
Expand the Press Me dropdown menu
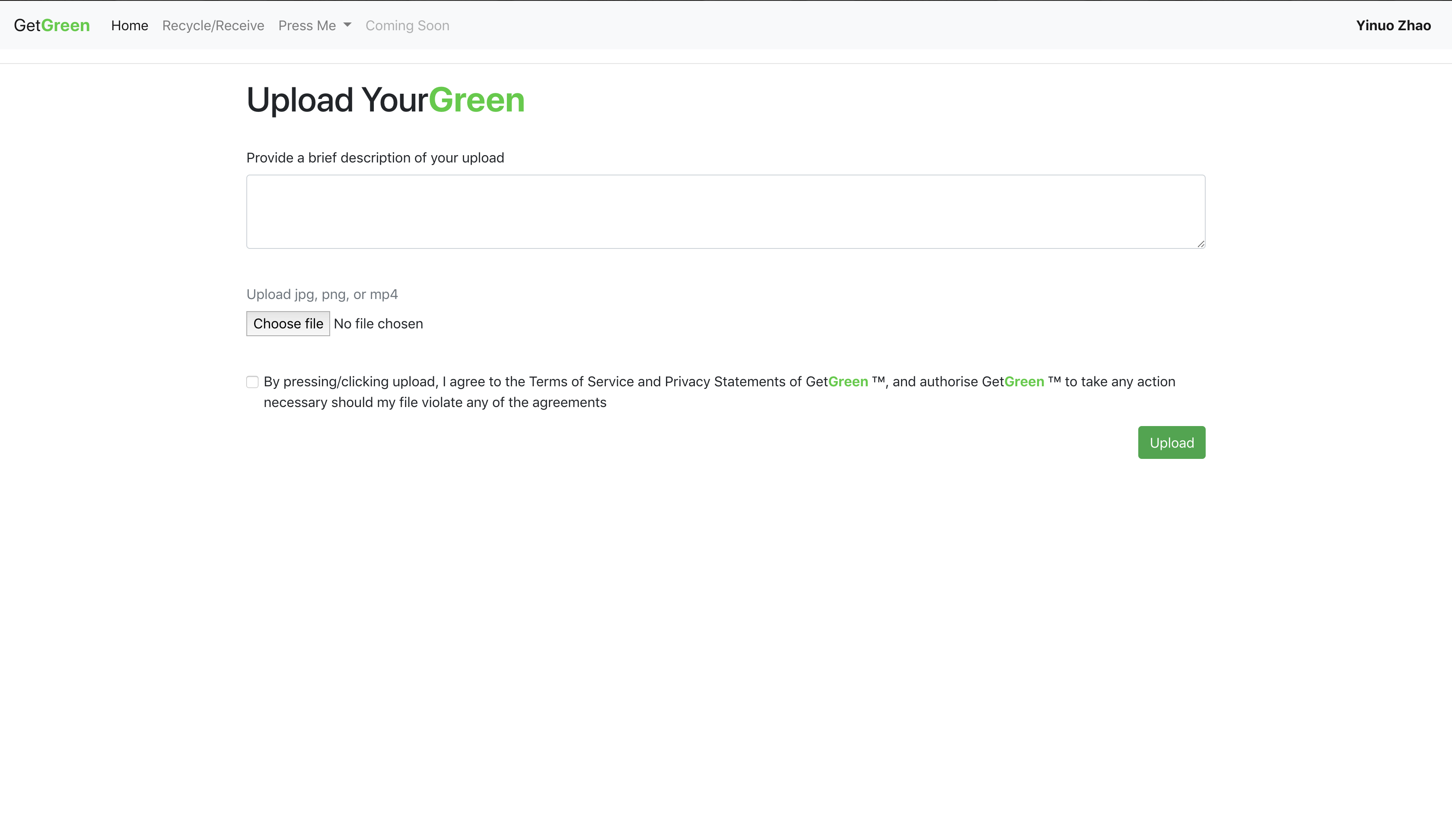(x=307, y=25)
